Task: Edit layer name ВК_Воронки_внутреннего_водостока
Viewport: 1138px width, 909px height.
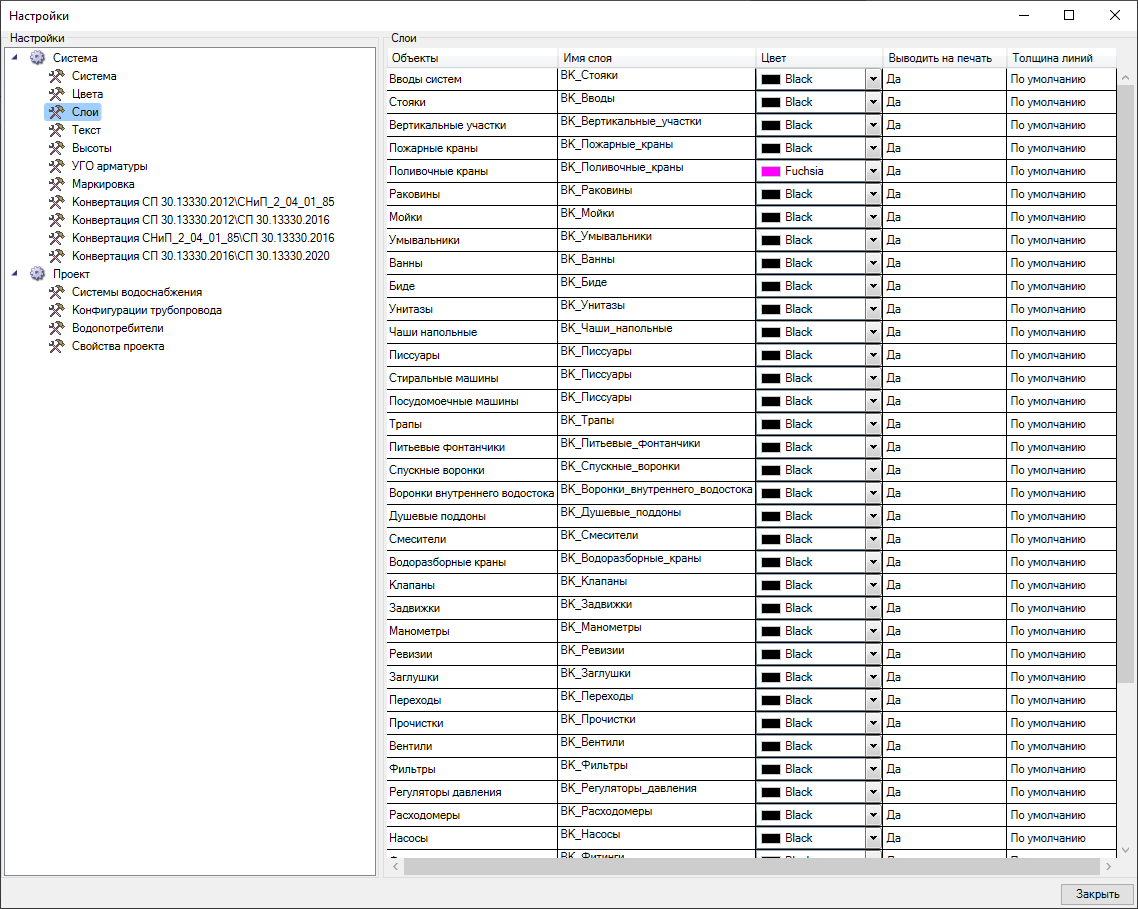Action: pyautogui.click(x=656, y=492)
